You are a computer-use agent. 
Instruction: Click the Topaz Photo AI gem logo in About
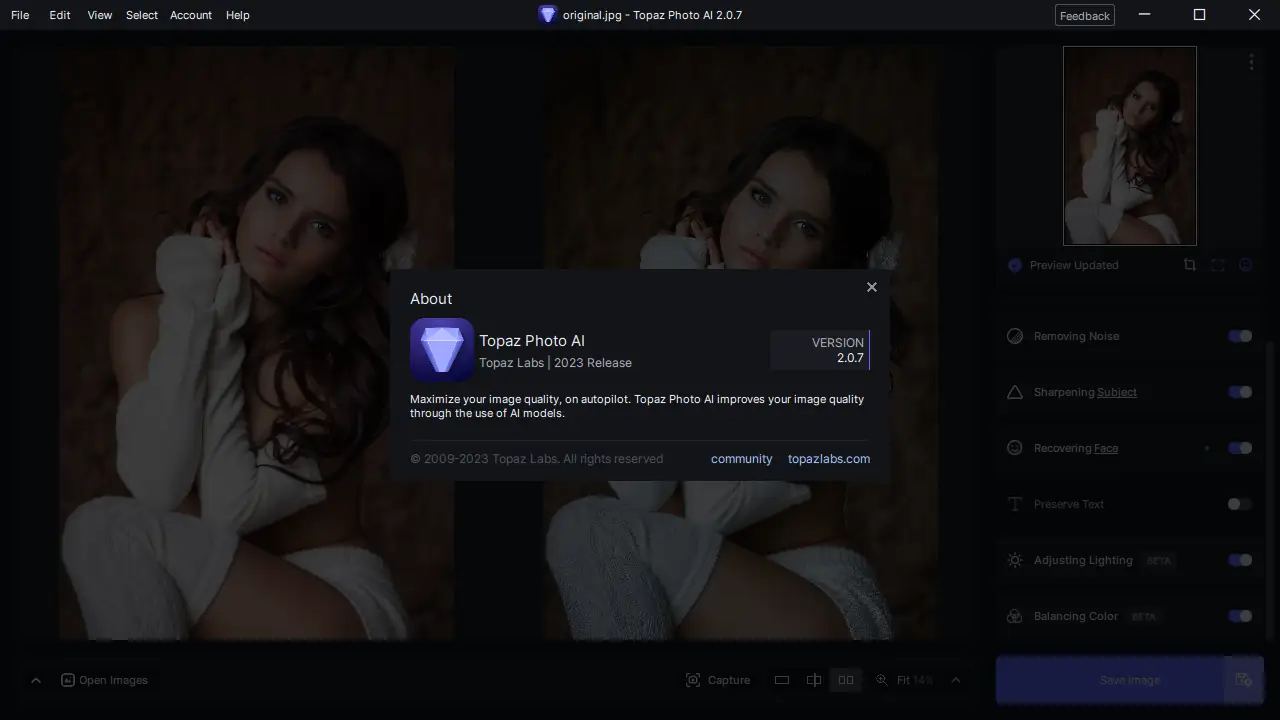point(442,350)
